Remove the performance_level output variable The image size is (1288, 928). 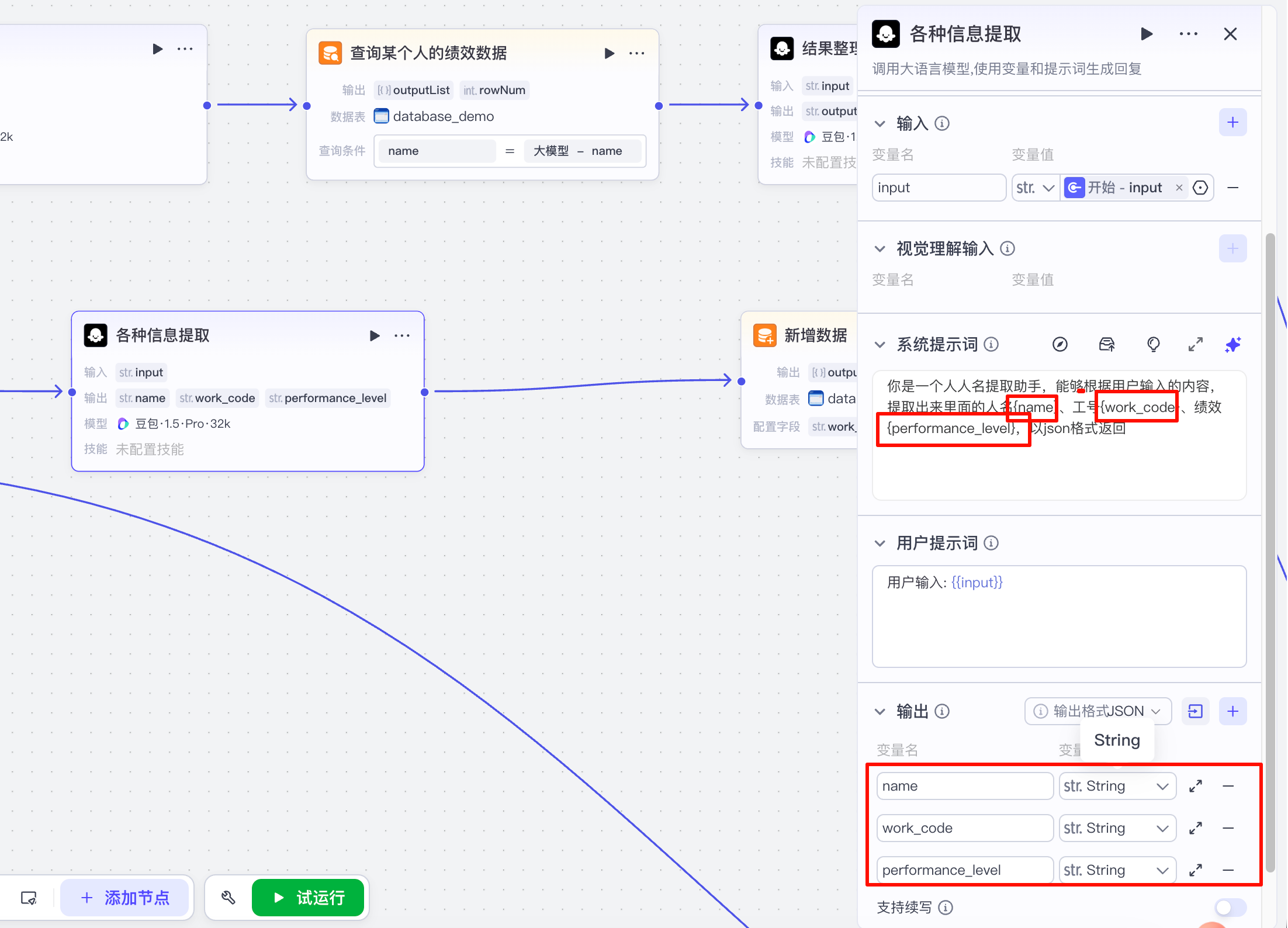click(1228, 870)
